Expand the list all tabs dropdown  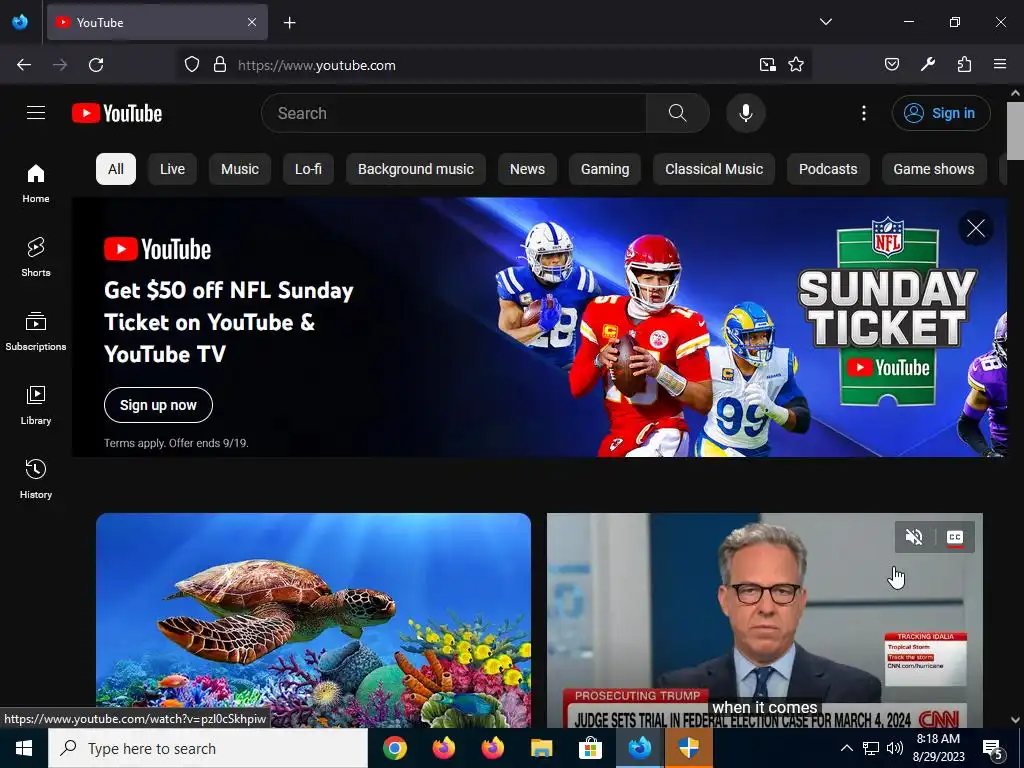[x=825, y=22]
